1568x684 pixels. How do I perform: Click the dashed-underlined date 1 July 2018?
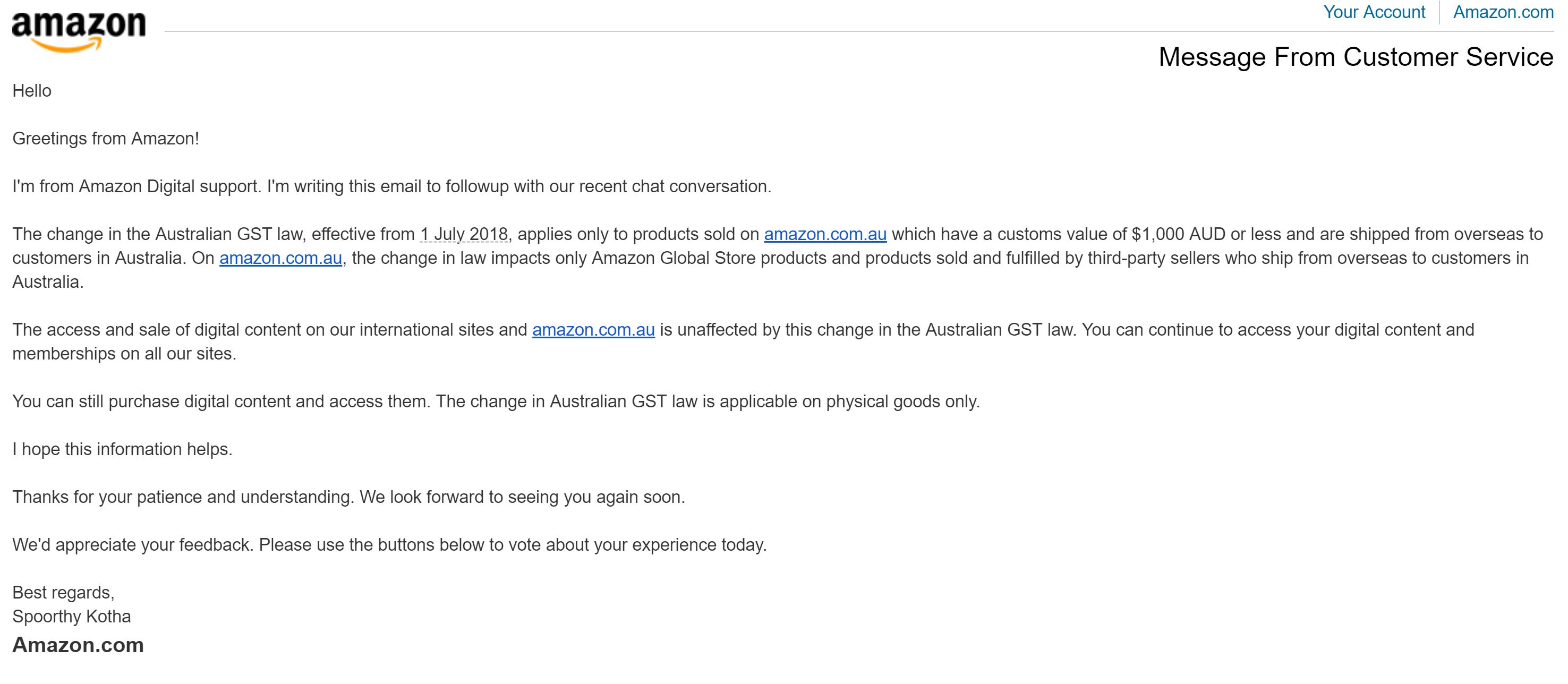pos(464,234)
